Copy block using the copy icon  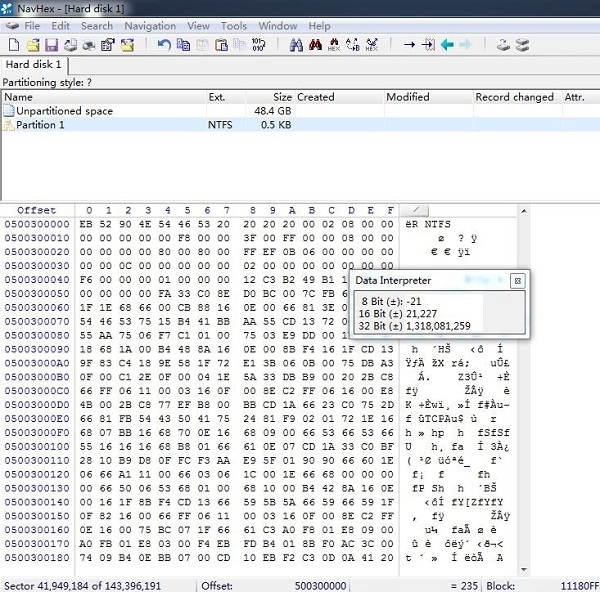183,45
